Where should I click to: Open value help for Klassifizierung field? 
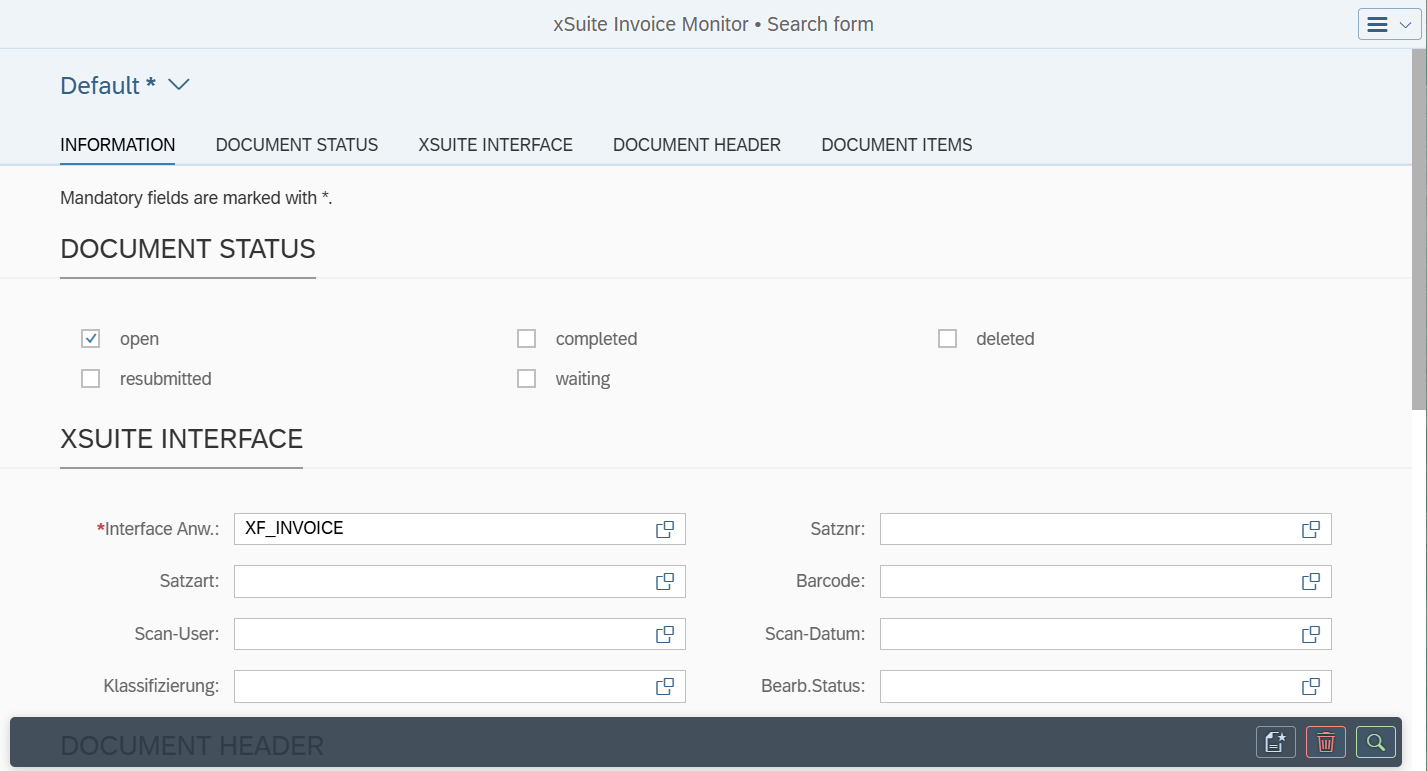pyautogui.click(x=664, y=686)
